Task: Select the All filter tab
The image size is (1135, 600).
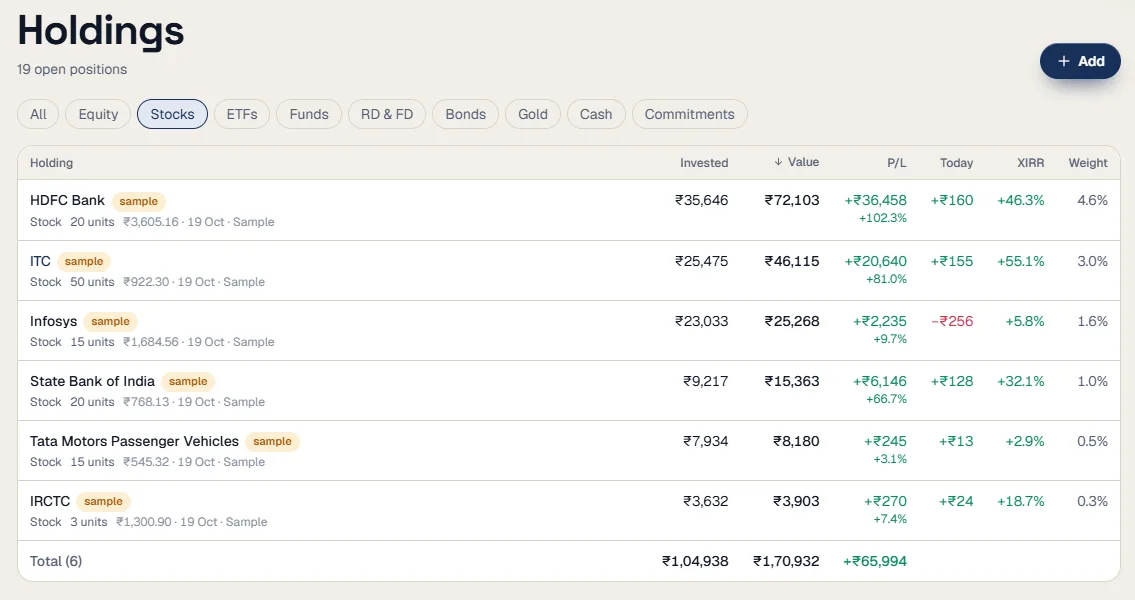Action: pyautogui.click(x=38, y=114)
